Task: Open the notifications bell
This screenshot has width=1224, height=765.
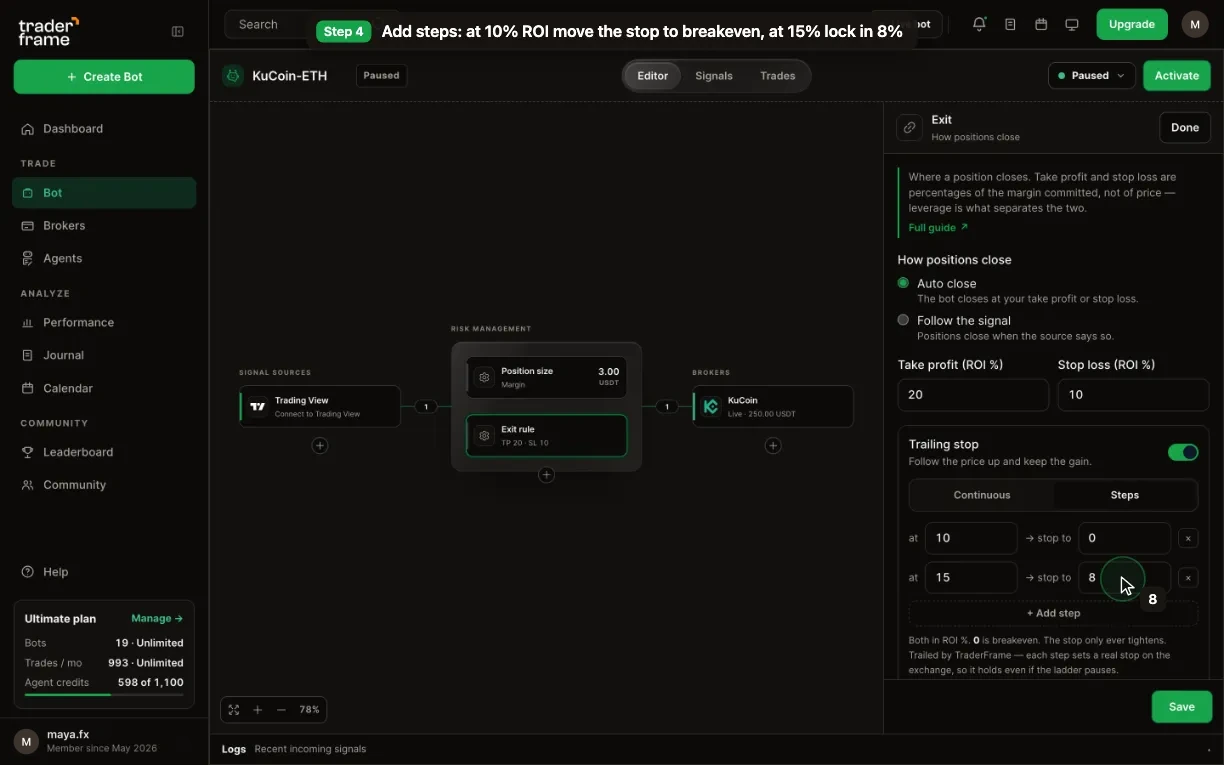Action: 979,24
